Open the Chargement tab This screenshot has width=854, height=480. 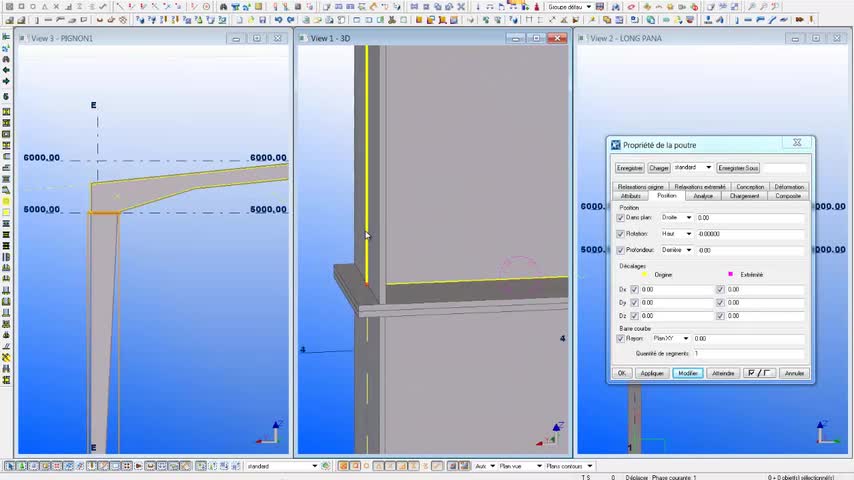point(744,196)
